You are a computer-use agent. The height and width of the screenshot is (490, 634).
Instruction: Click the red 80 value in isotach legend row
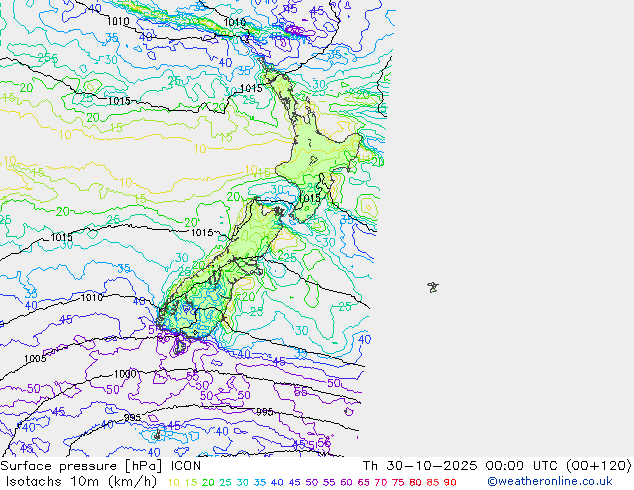pyautogui.click(x=415, y=482)
